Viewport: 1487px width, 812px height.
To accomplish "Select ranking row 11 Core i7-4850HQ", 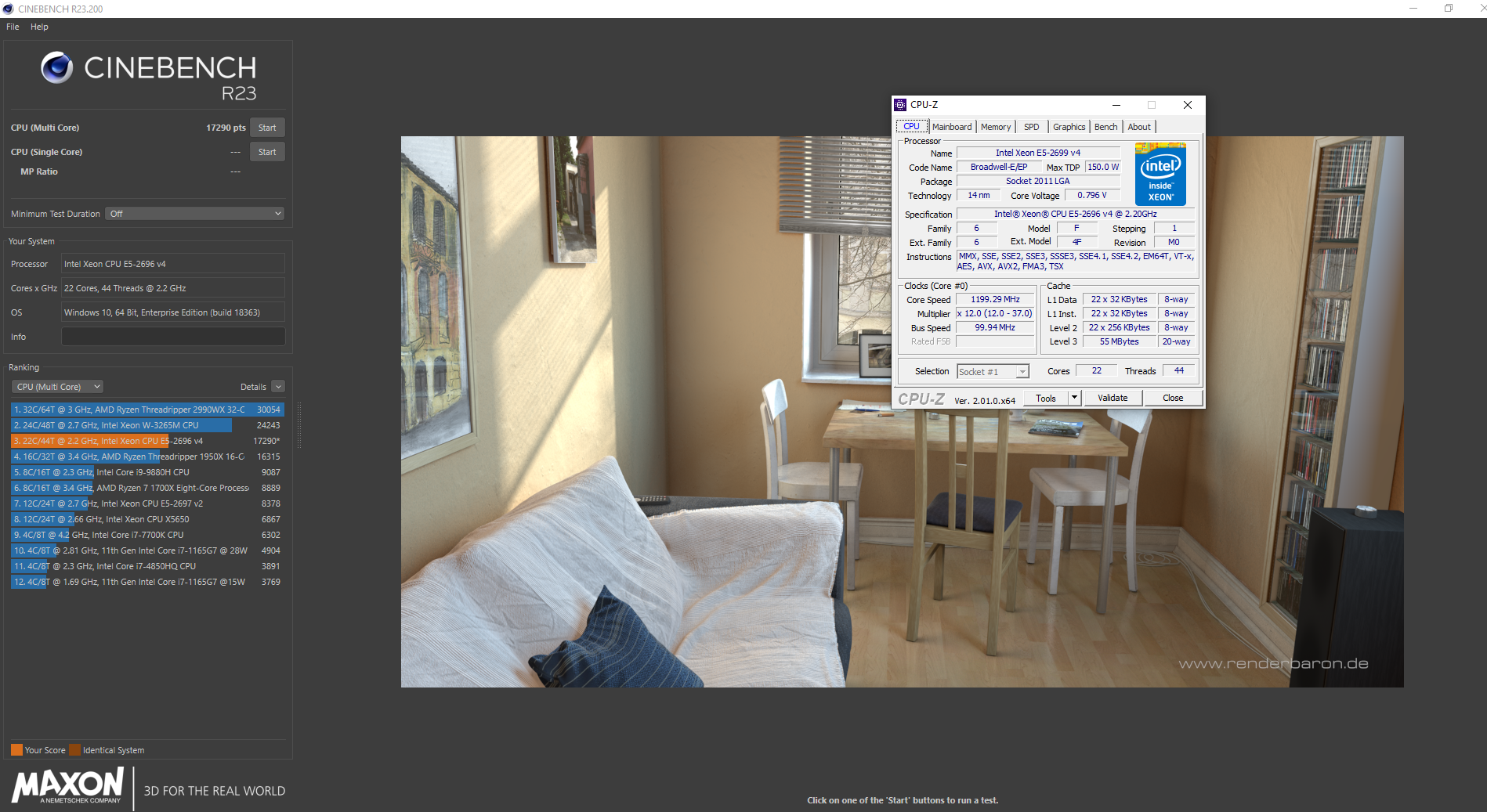I will click(147, 566).
